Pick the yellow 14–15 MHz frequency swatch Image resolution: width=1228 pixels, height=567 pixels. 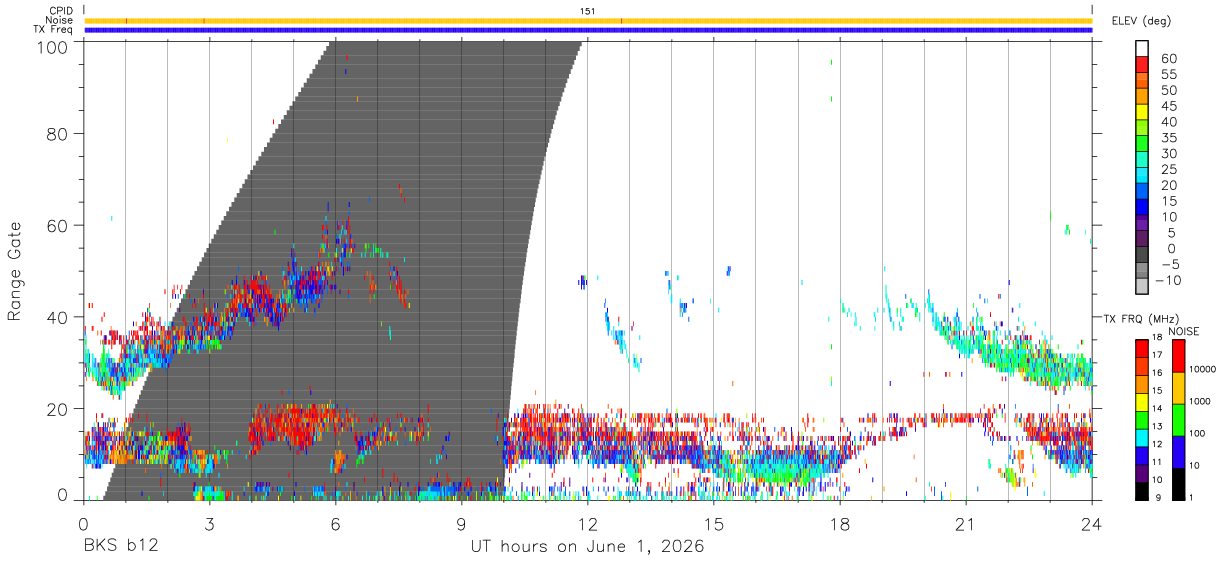[x=1141, y=401]
